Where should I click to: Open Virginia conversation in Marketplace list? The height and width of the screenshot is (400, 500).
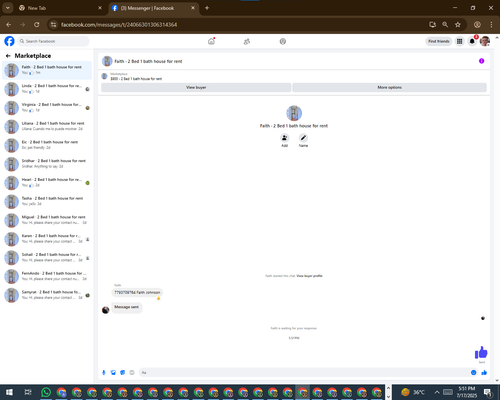[47, 107]
